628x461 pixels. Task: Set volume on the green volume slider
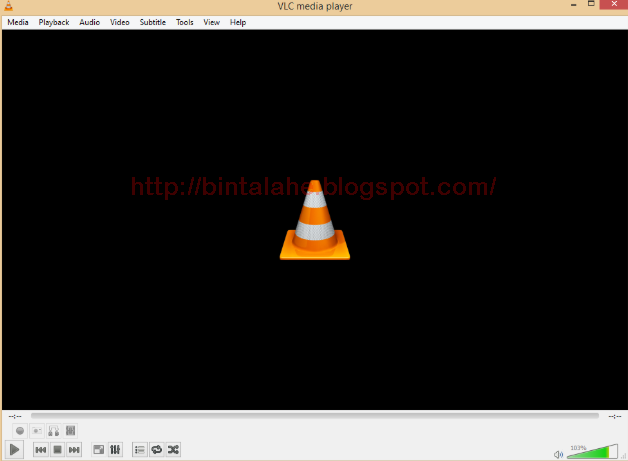(x=592, y=451)
